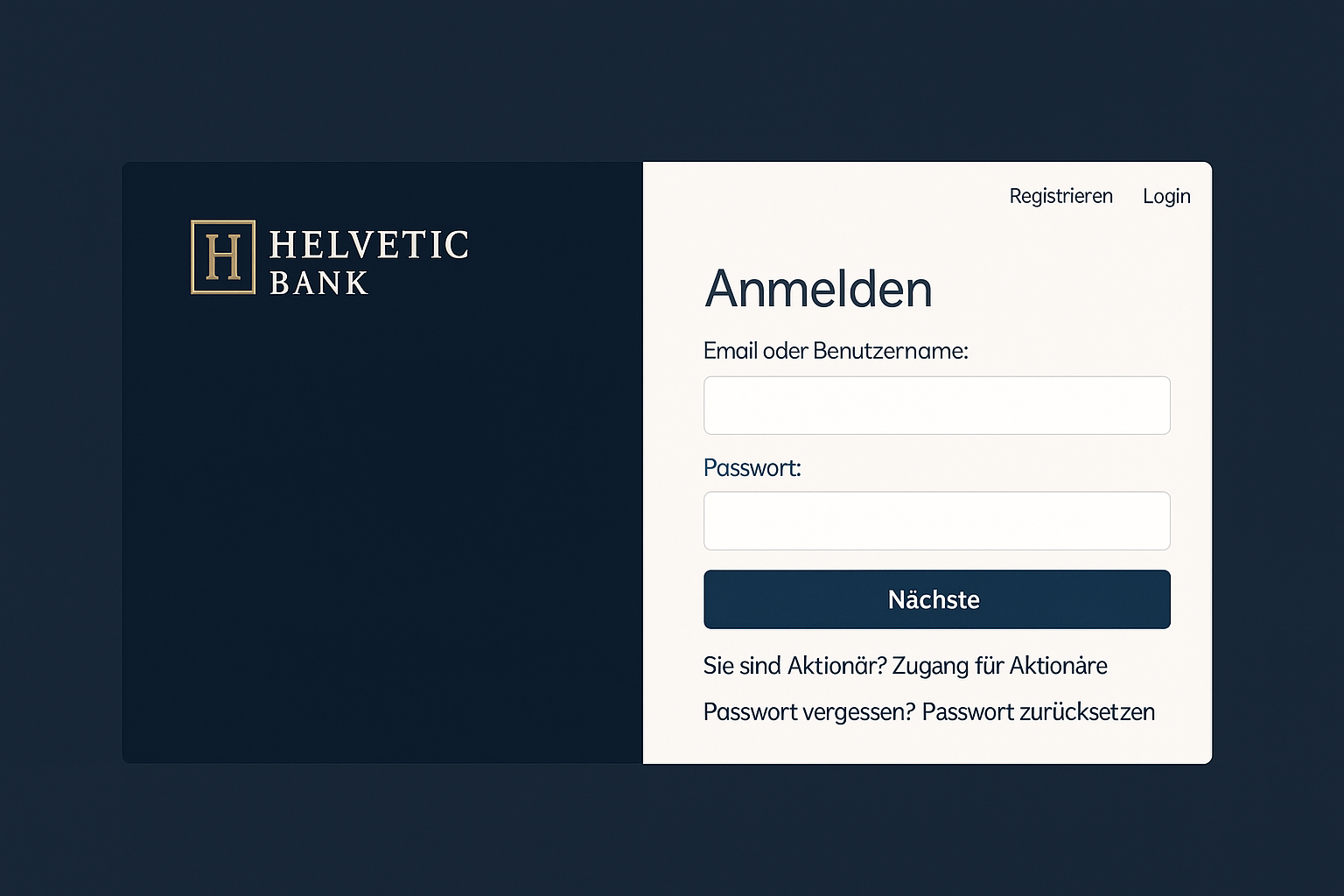Click the 'Email oder Benutzername:' label
This screenshot has width=1344, height=896.
pos(836,351)
